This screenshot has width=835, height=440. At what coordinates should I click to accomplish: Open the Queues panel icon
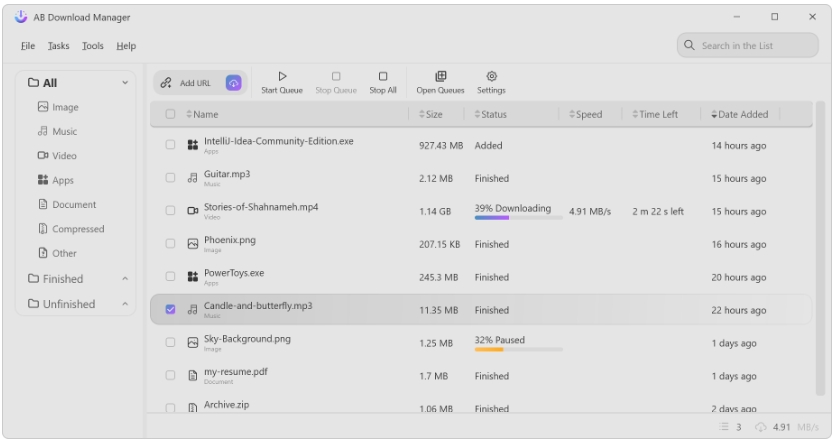click(440, 76)
